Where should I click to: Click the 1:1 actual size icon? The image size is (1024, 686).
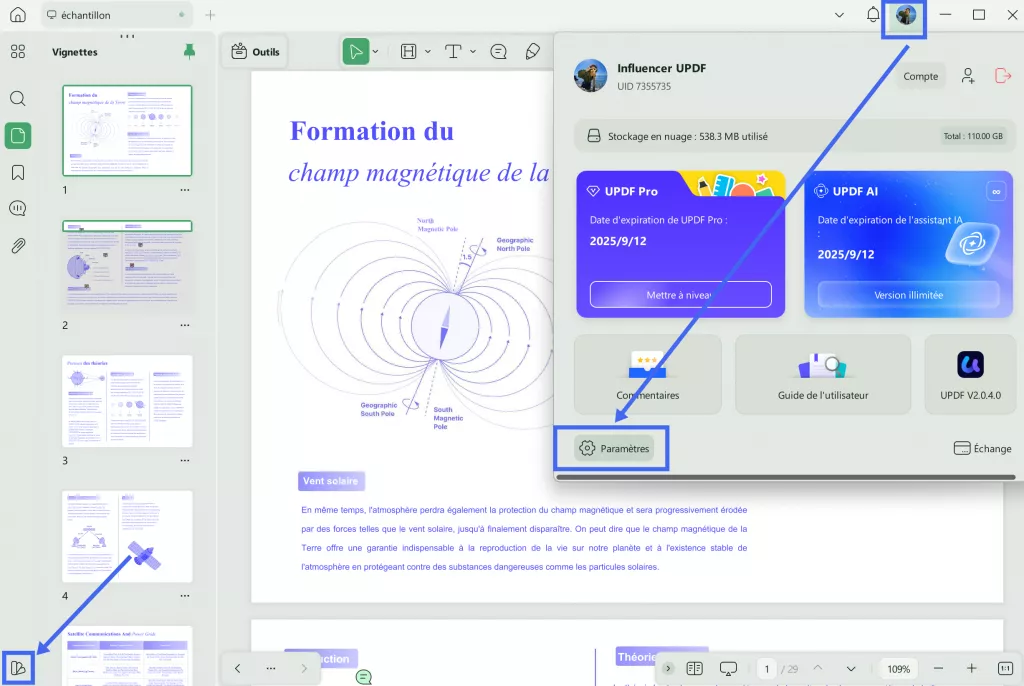[x=1005, y=668]
